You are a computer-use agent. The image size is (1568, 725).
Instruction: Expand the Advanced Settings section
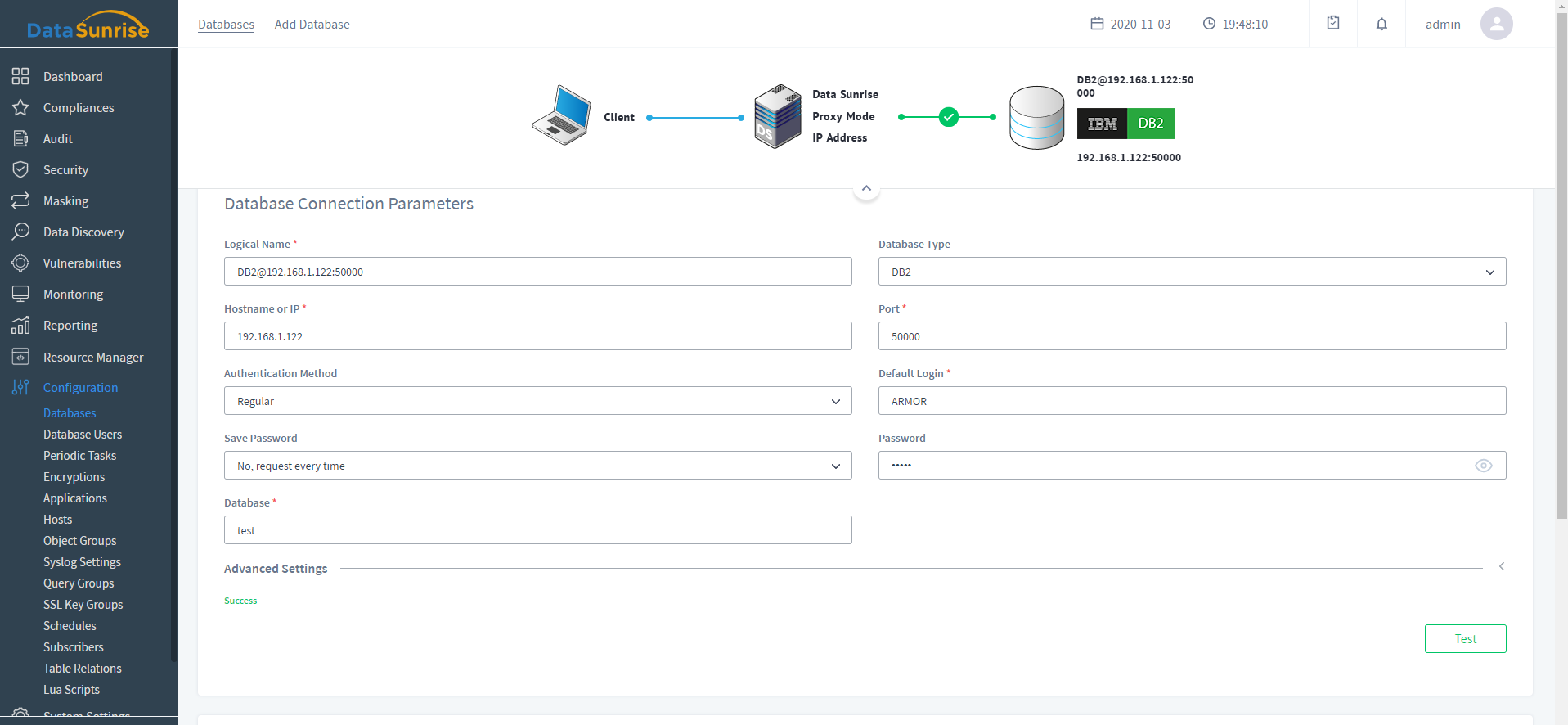(x=1501, y=567)
